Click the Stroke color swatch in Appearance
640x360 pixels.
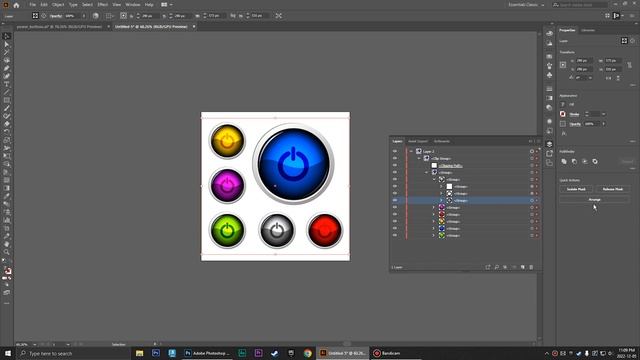click(563, 114)
